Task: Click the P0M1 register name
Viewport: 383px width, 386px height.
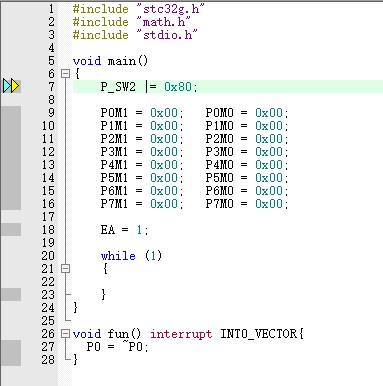Action: coord(114,113)
